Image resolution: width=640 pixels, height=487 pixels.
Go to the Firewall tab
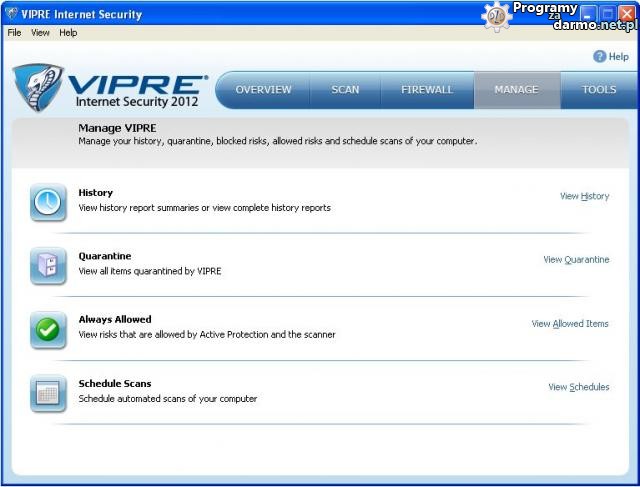(427, 90)
